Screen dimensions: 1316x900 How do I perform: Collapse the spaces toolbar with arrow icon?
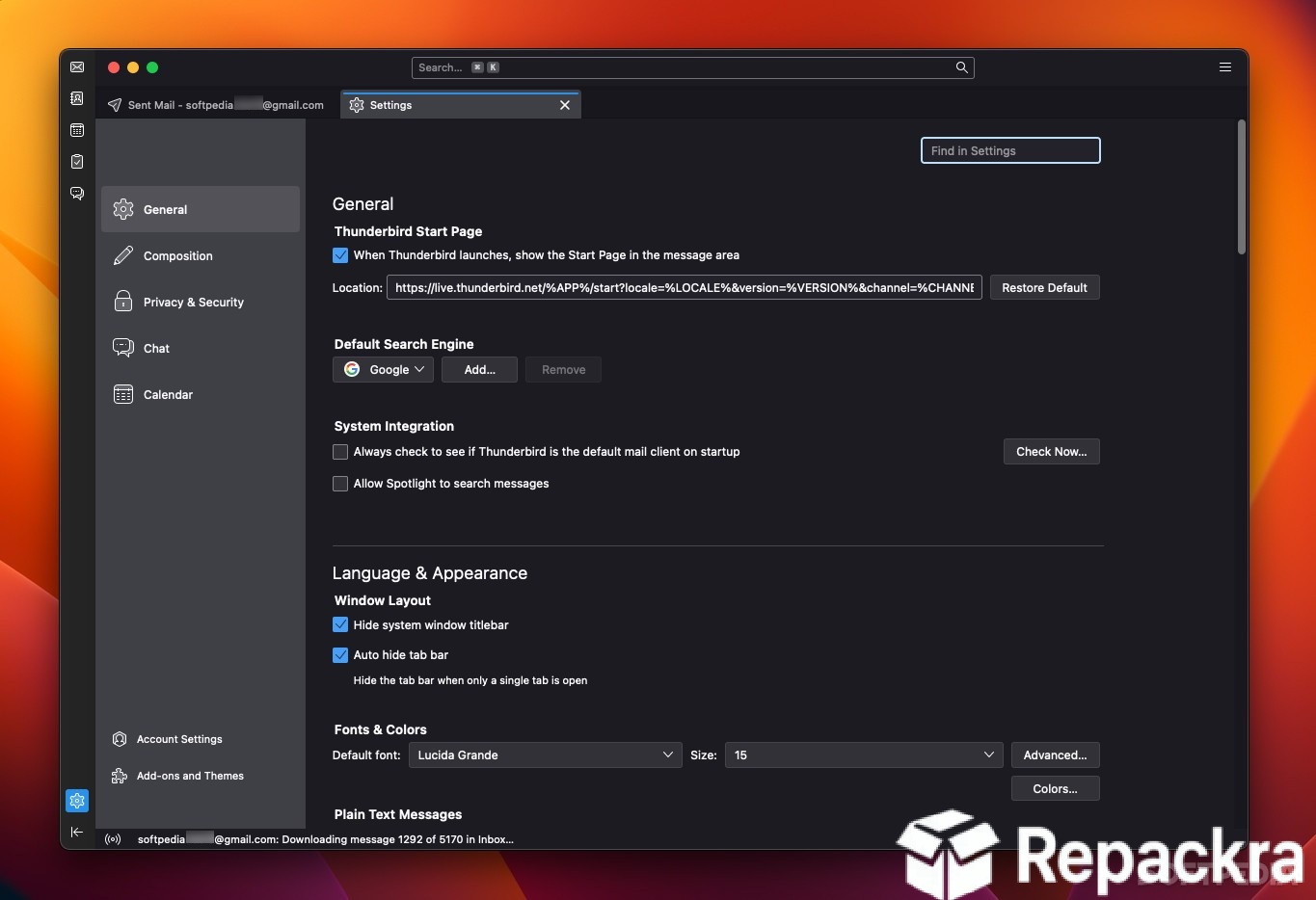point(77,833)
